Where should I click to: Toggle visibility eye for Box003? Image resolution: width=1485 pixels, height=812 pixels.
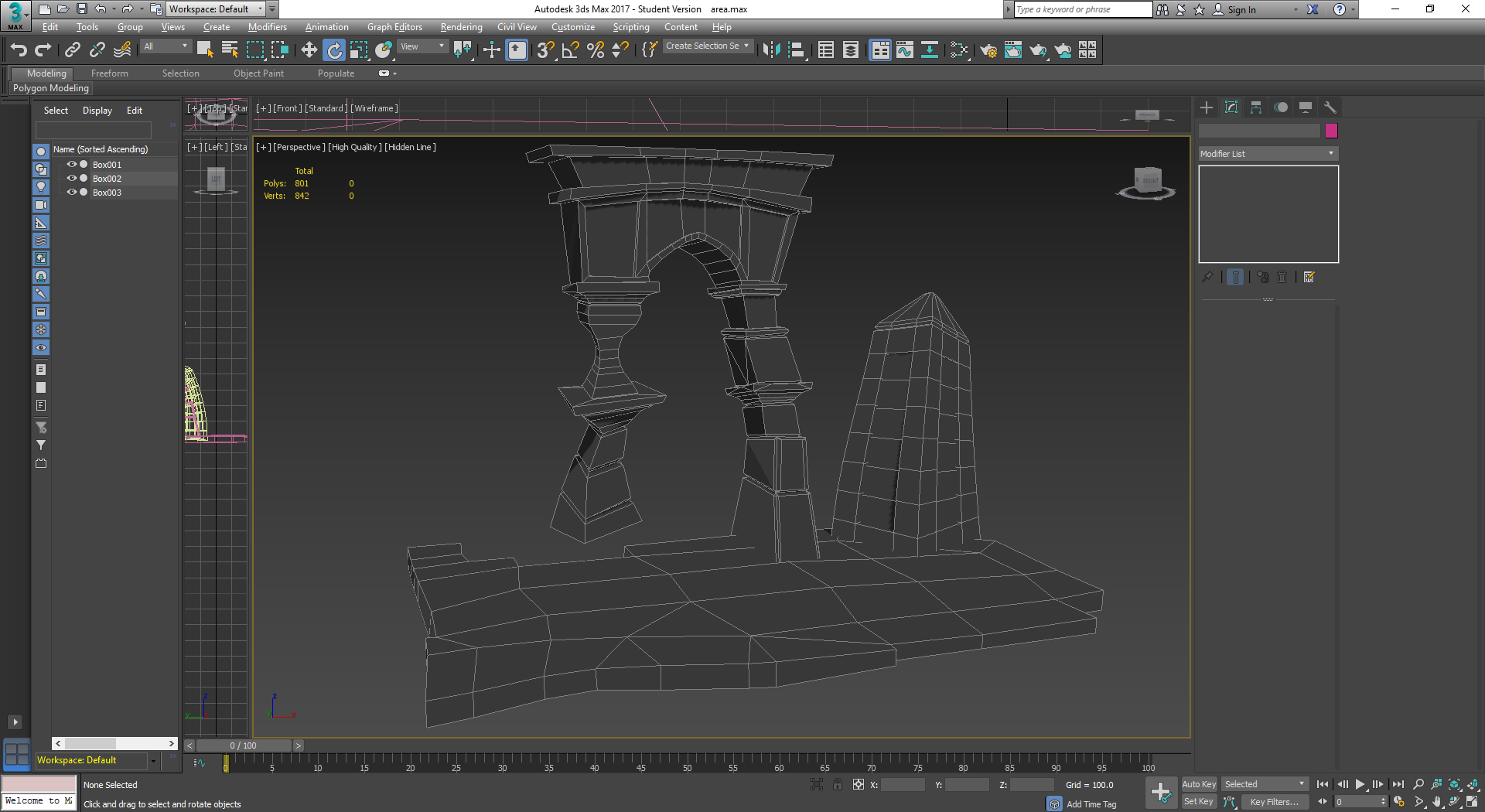(71, 193)
